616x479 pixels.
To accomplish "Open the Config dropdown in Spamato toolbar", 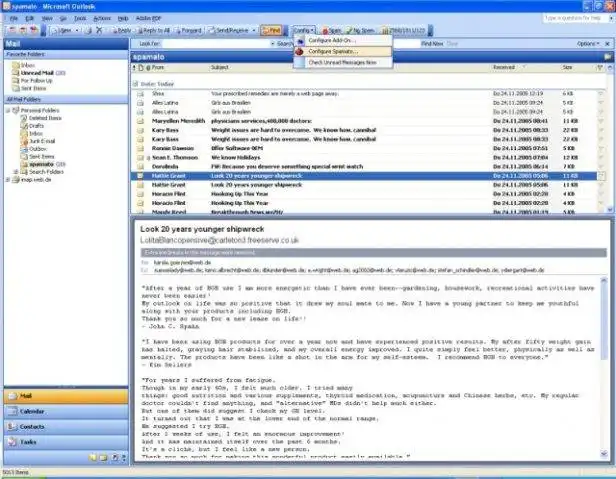I will coord(303,30).
